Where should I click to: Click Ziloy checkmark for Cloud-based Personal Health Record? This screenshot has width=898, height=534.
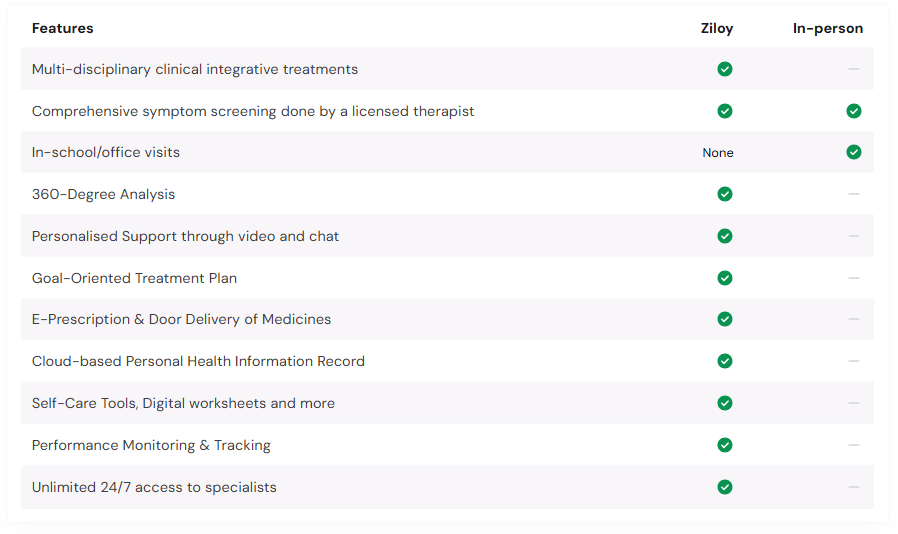pyautogui.click(x=725, y=361)
